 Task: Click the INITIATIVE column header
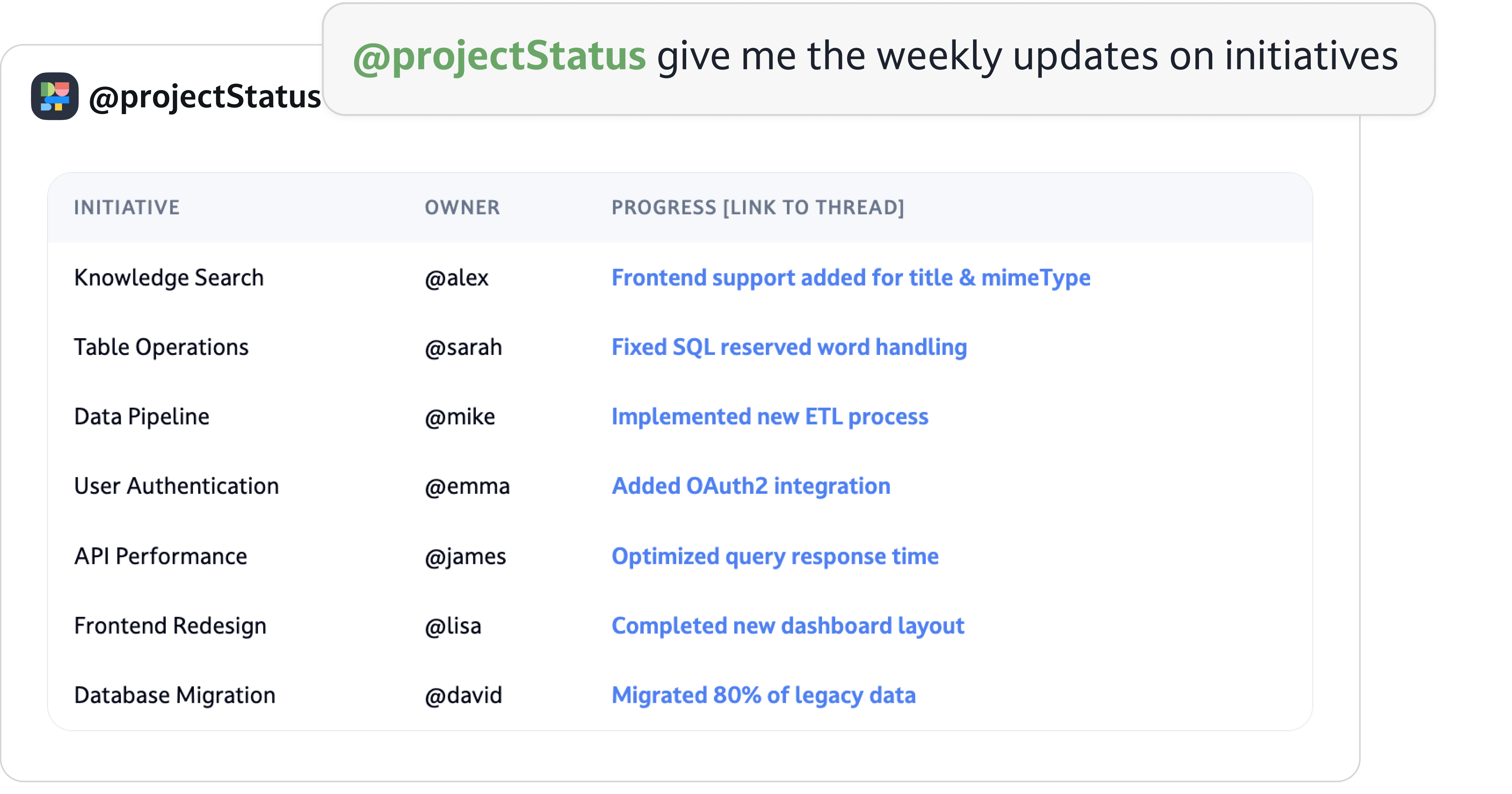coord(127,207)
